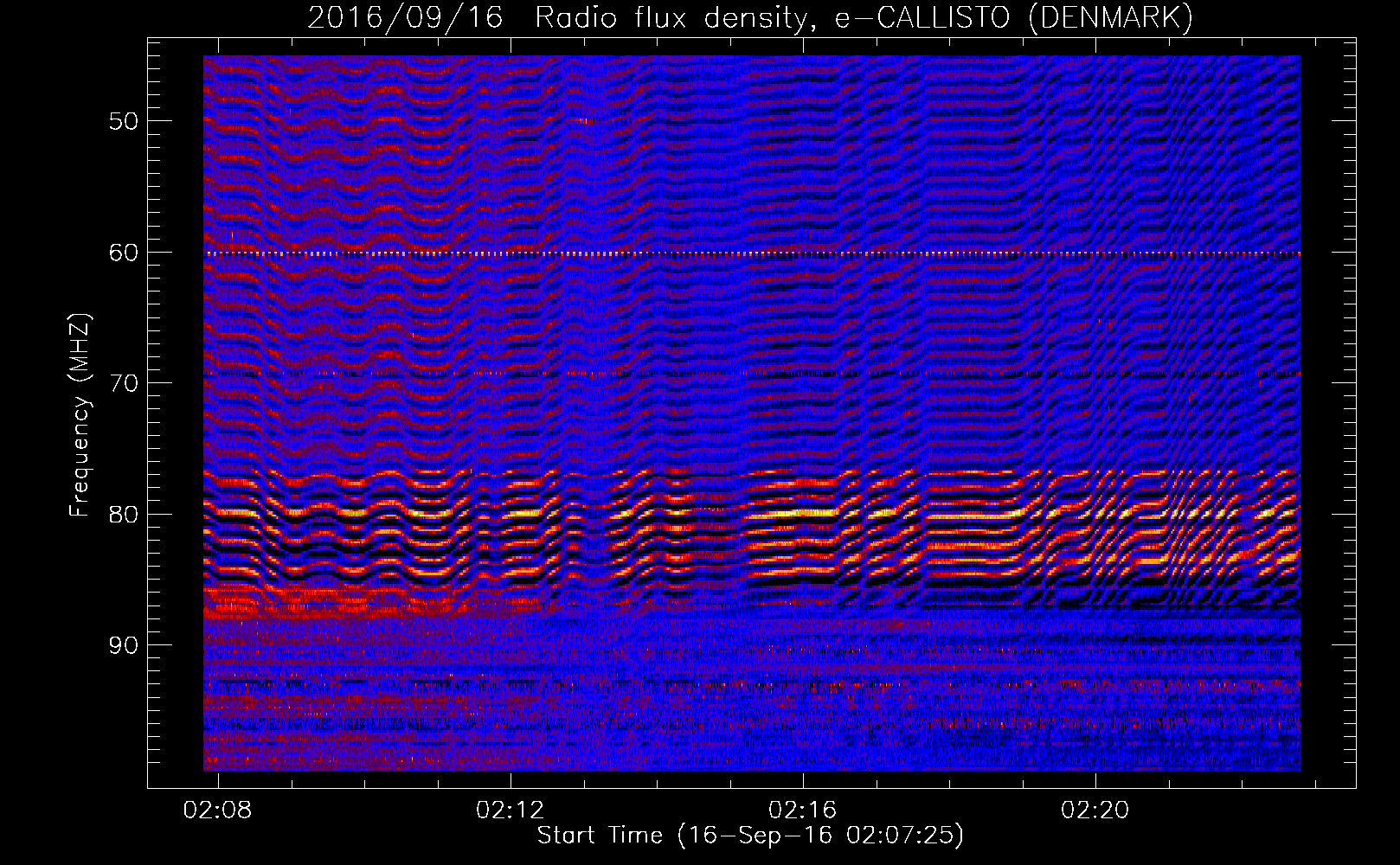Image resolution: width=1400 pixels, height=865 pixels.
Task: Click the "50" frequency tick label
Action: [x=124, y=121]
